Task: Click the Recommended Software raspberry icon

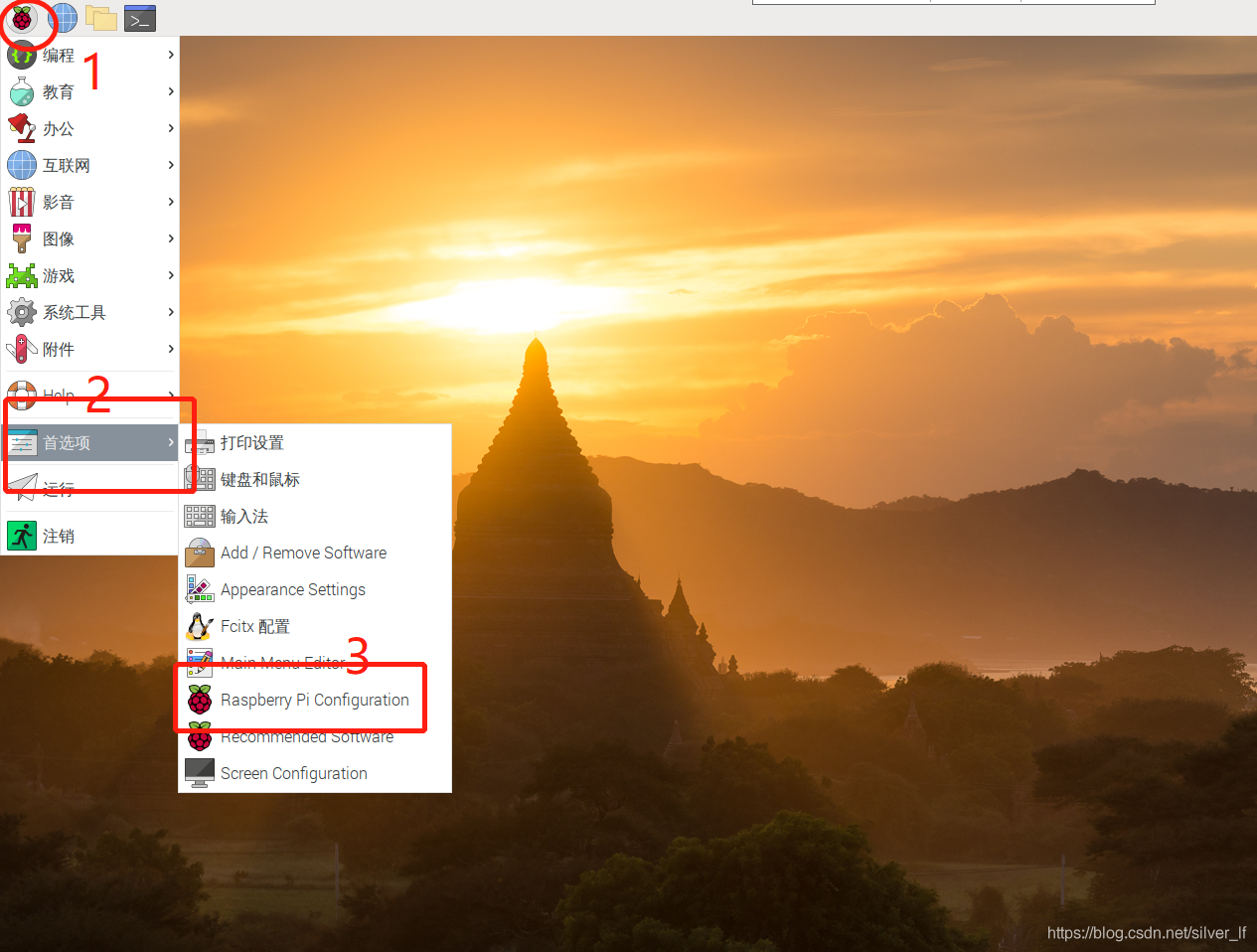Action: (200, 736)
